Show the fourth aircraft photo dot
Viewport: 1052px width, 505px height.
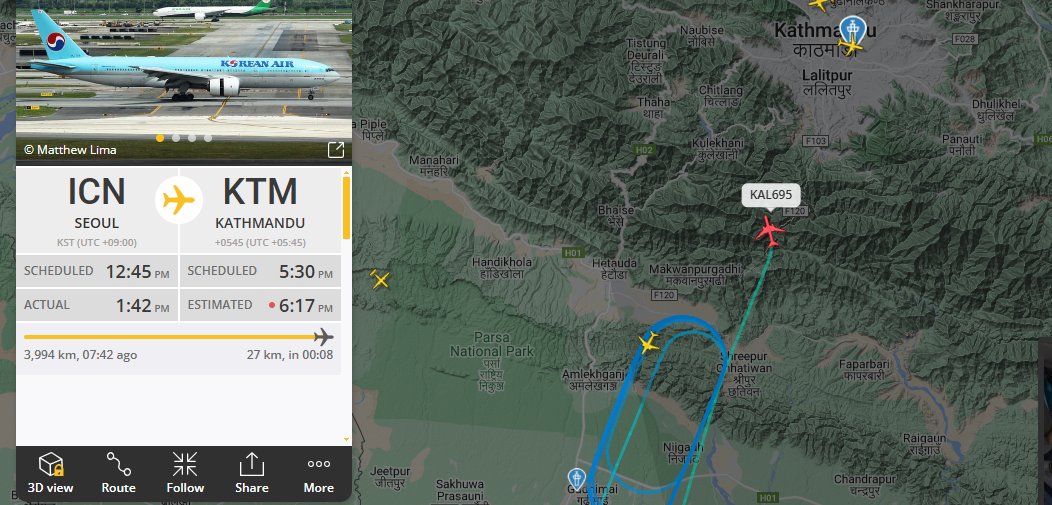[x=208, y=138]
